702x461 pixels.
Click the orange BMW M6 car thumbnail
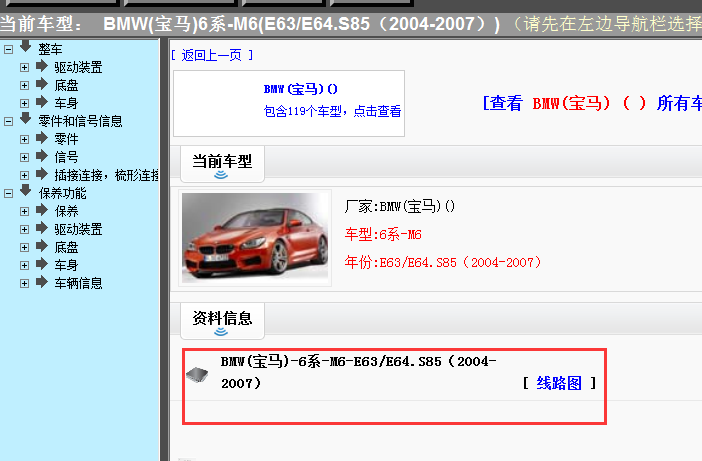tap(255, 238)
